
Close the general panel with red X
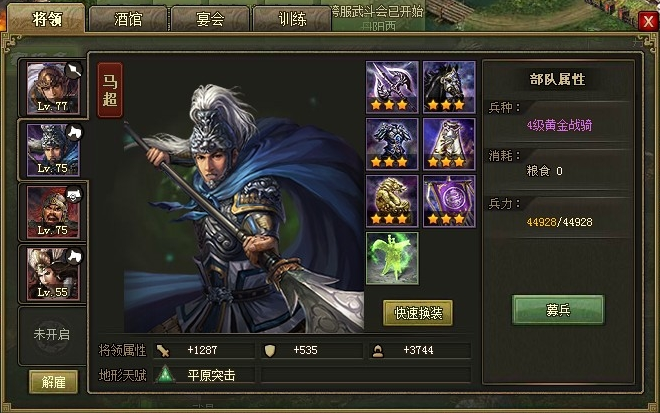click(x=648, y=21)
